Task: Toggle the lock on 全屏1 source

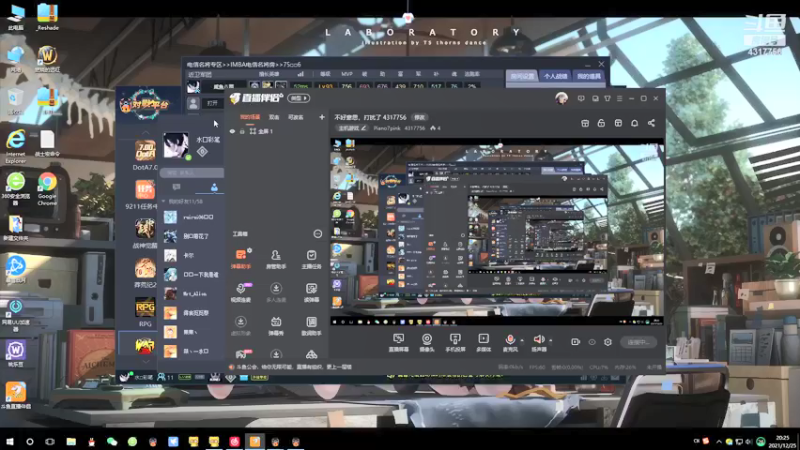Action: point(242,131)
